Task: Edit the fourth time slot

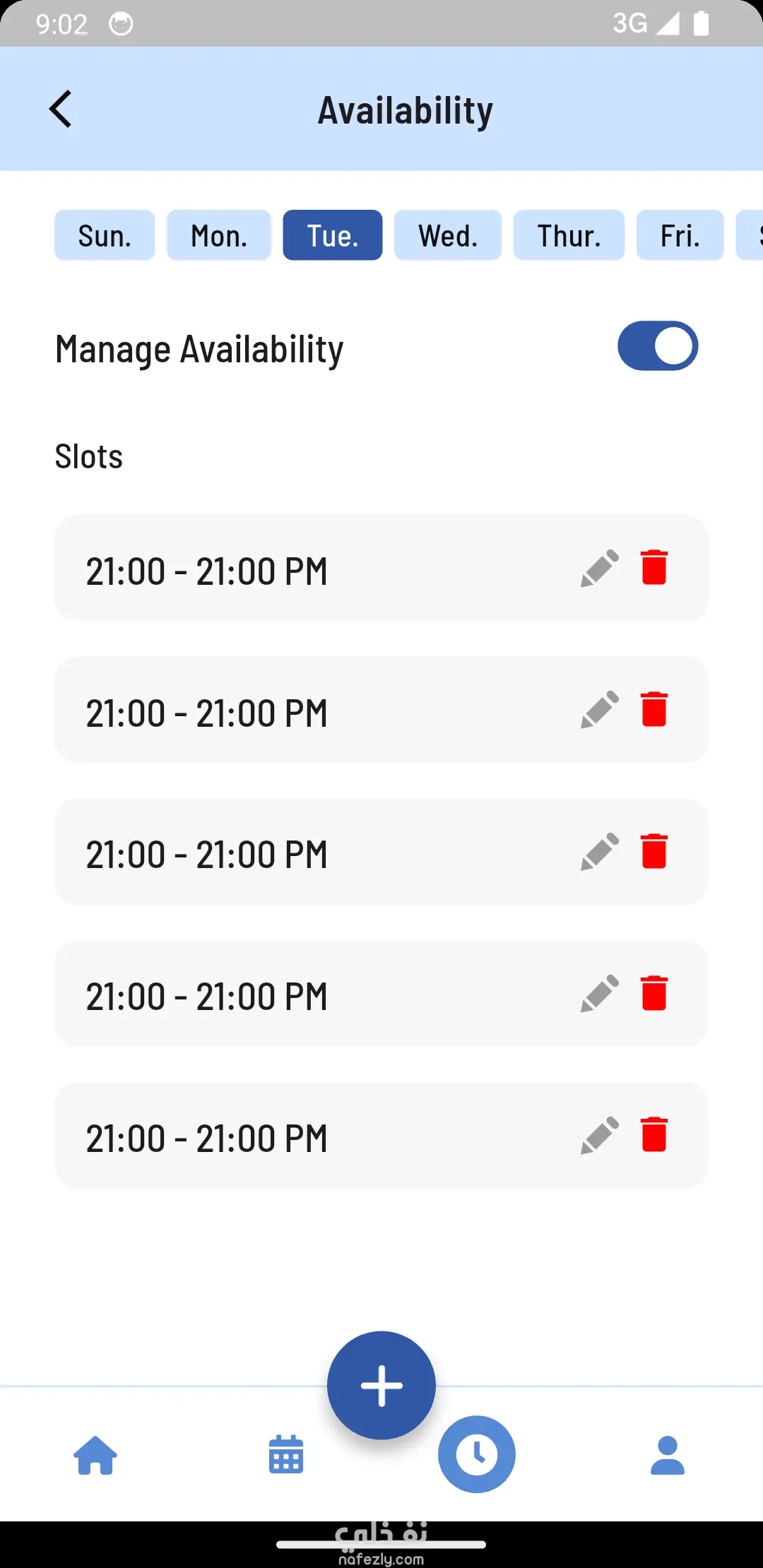Action: click(599, 994)
